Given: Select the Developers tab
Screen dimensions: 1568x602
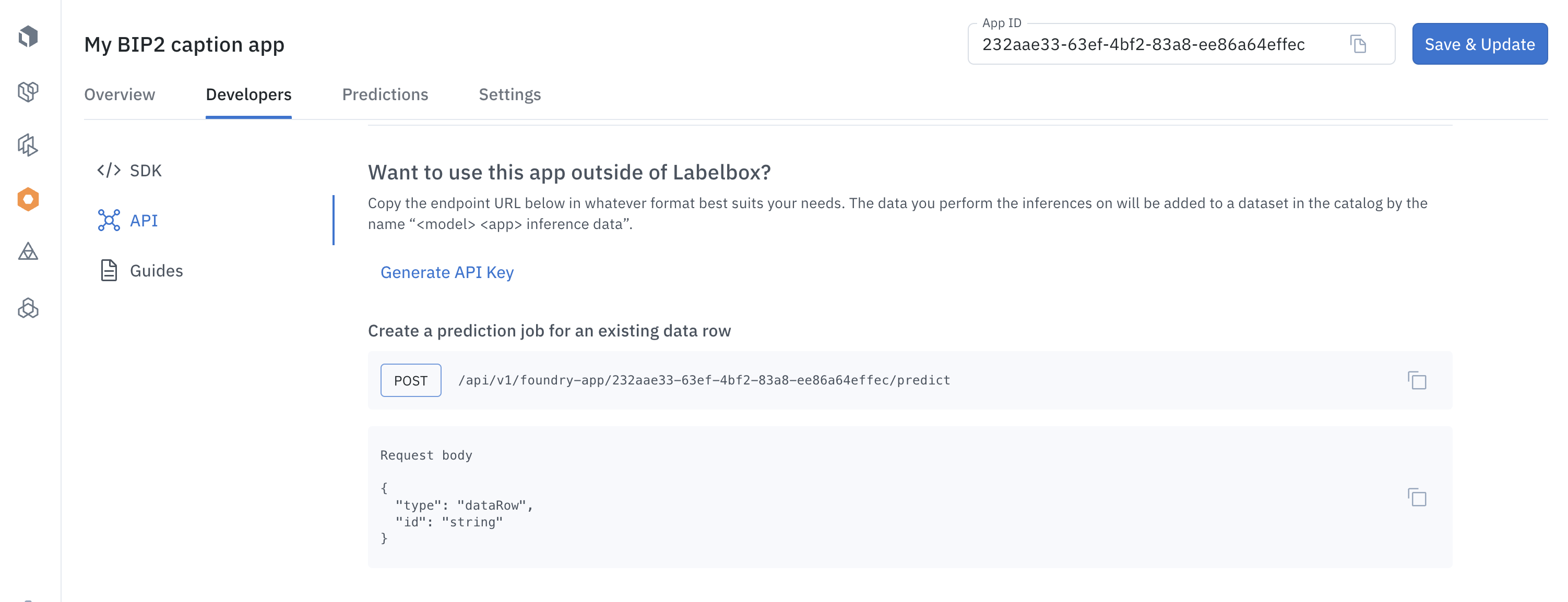Looking at the screenshot, I should (x=248, y=95).
